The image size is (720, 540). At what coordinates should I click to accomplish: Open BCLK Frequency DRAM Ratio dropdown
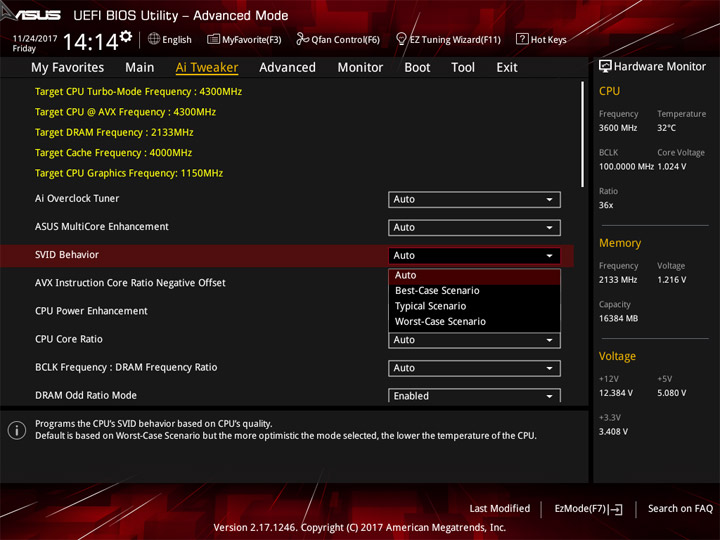(474, 368)
